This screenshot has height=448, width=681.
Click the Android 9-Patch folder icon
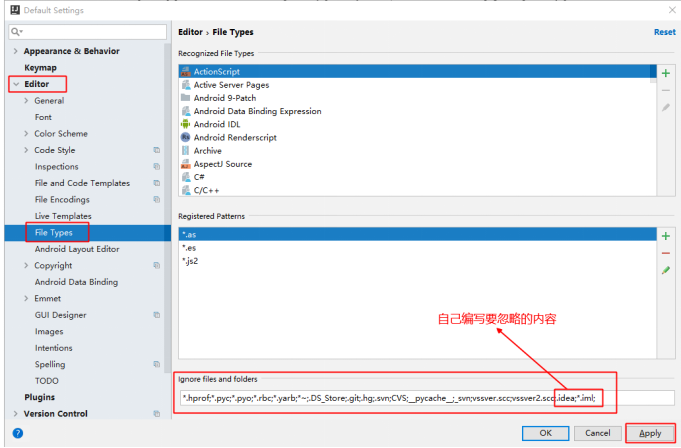186,98
